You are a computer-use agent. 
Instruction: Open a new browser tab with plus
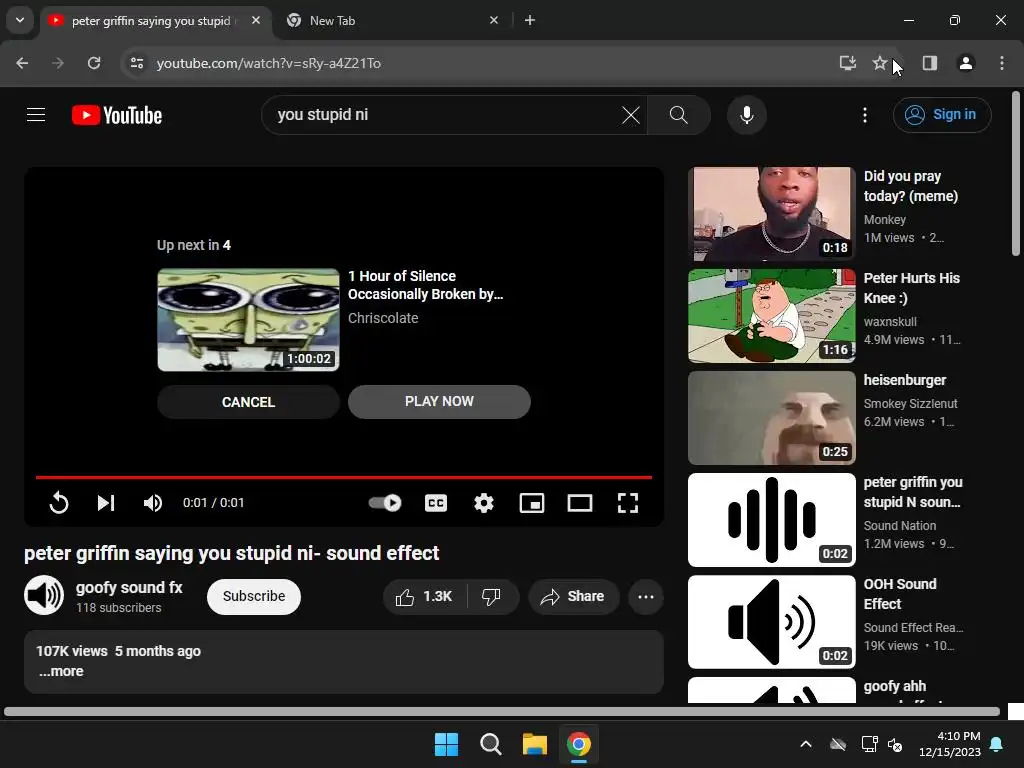coord(530,20)
